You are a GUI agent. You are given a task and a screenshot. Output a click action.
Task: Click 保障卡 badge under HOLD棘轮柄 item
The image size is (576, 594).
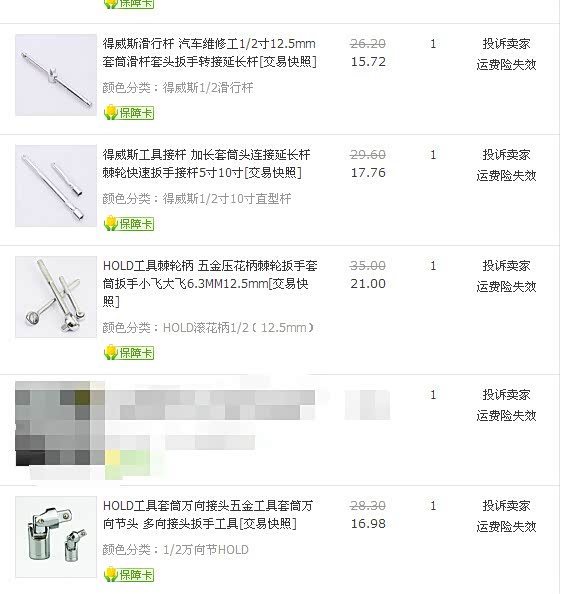tap(129, 353)
